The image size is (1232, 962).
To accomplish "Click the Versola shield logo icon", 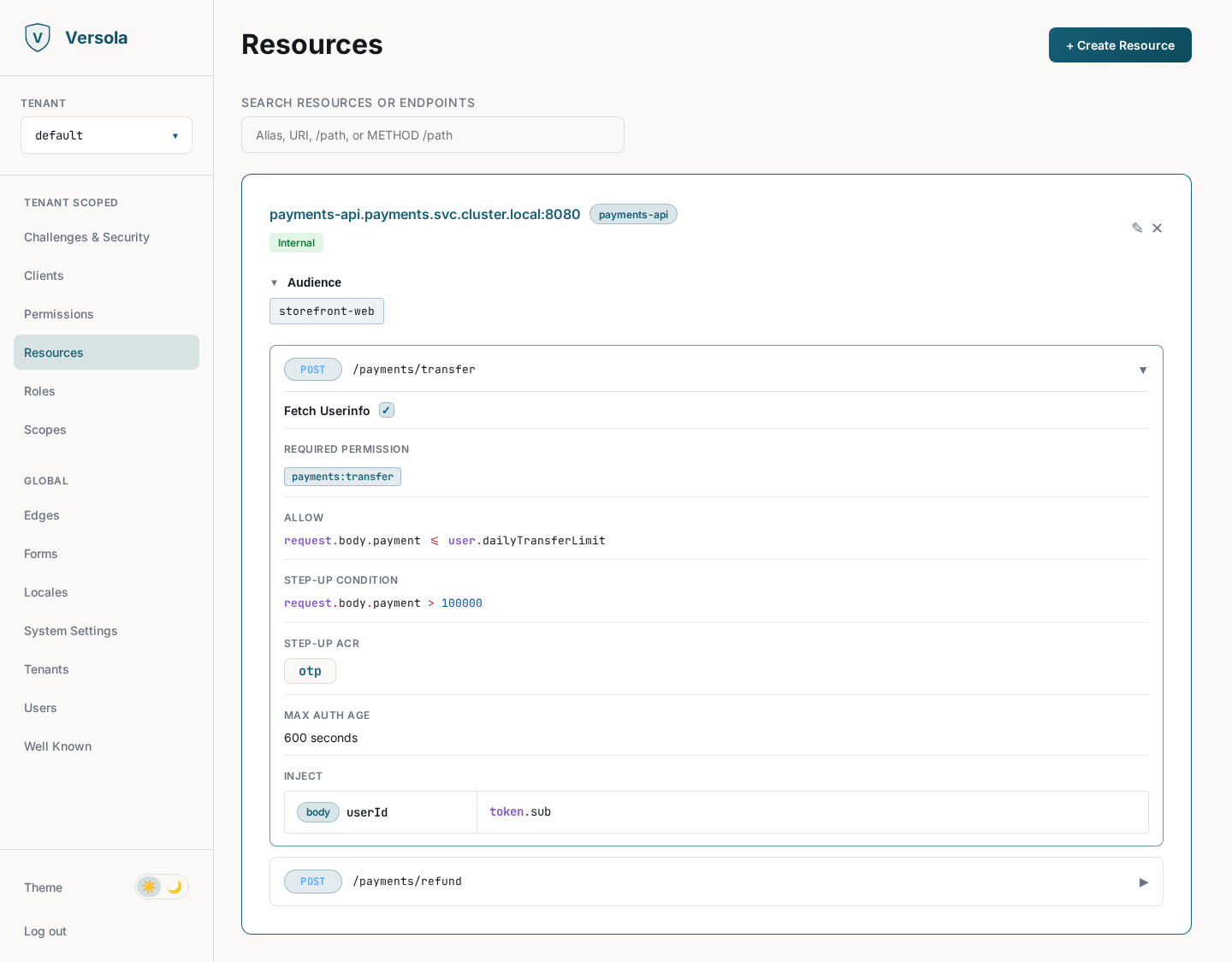I will [x=38, y=38].
